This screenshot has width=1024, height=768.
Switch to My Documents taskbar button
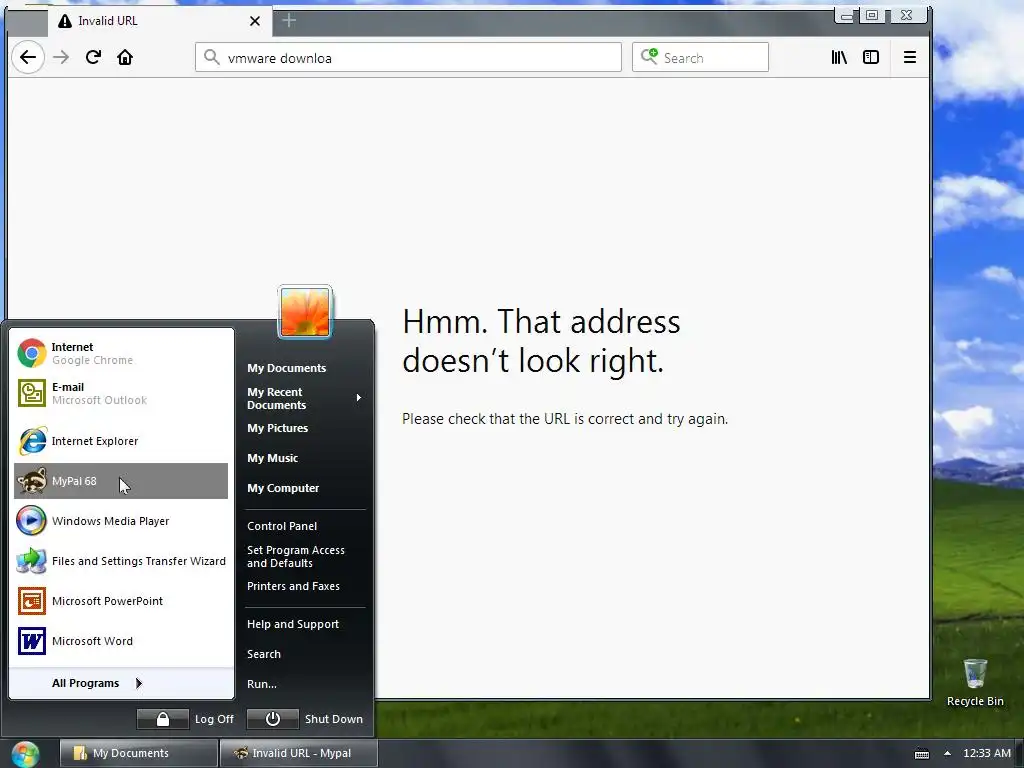[138, 753]
